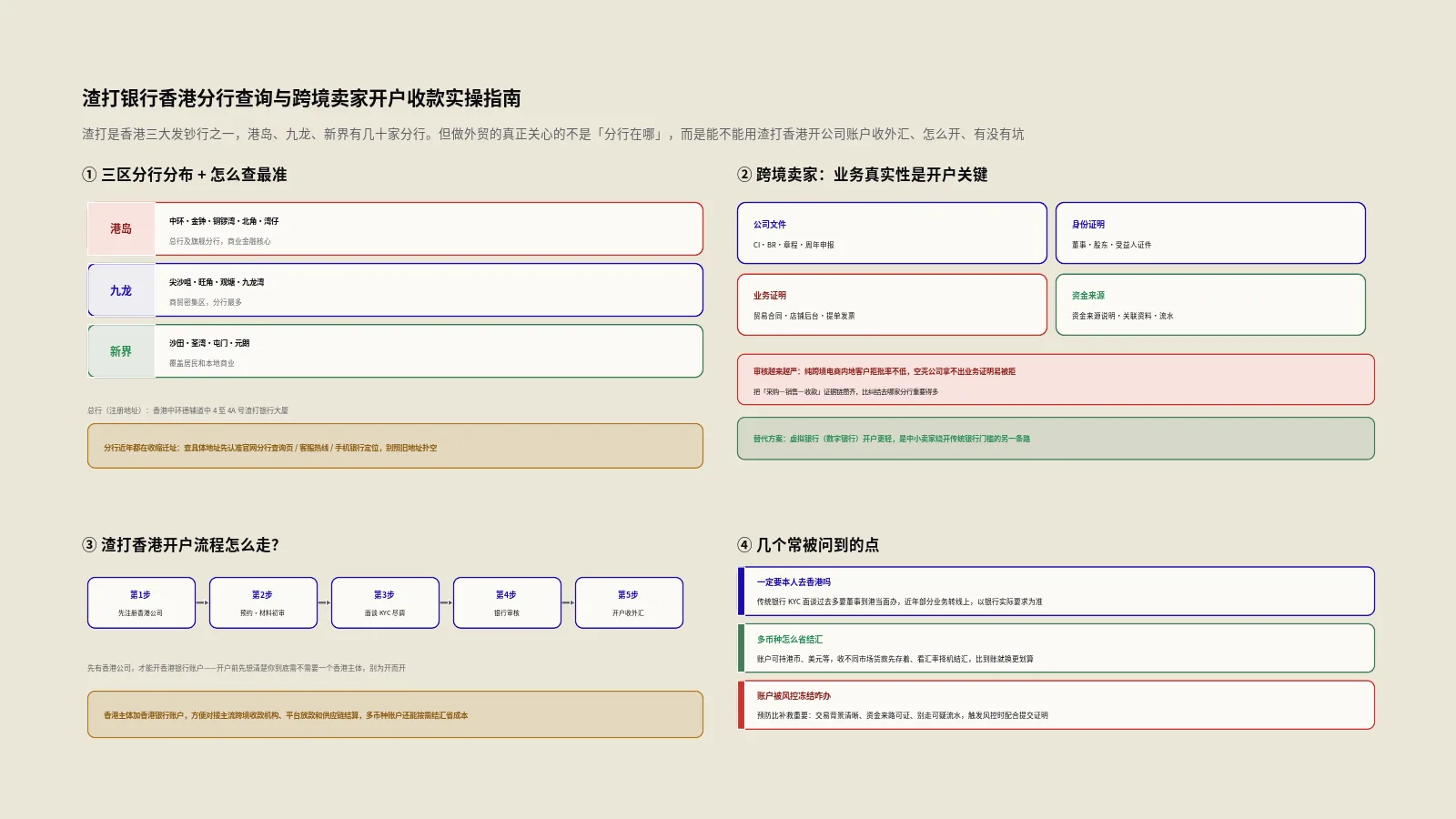Select the heading ③ 渣打香港开户流程怎么走？
1456x819 pixels.
[180, 545]
